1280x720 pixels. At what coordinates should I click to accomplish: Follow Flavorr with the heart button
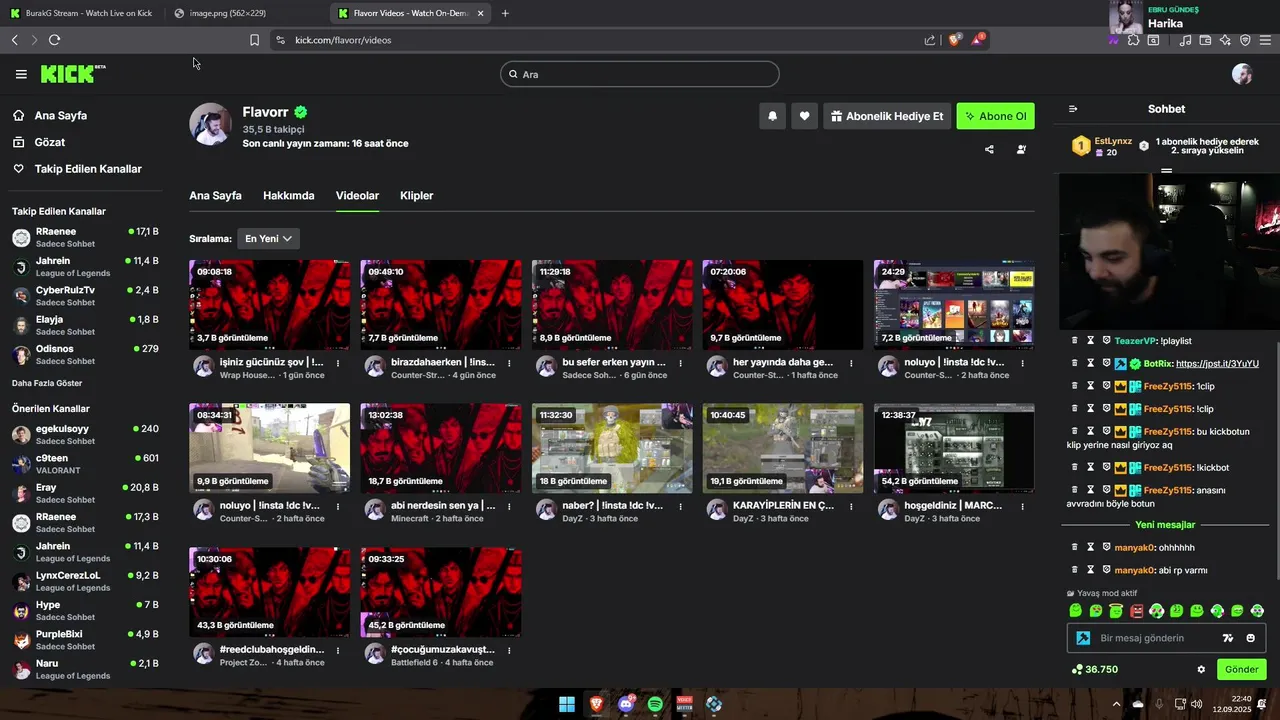click(x=804, y=116)
